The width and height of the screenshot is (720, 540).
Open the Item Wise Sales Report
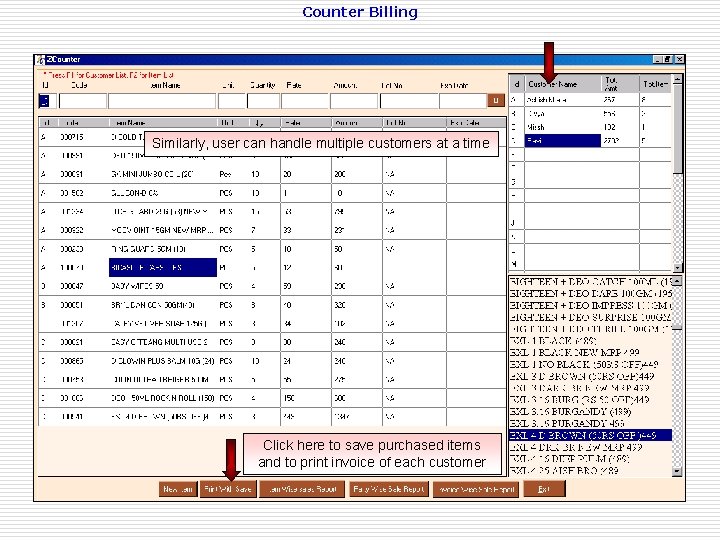[x=302, y=489]
